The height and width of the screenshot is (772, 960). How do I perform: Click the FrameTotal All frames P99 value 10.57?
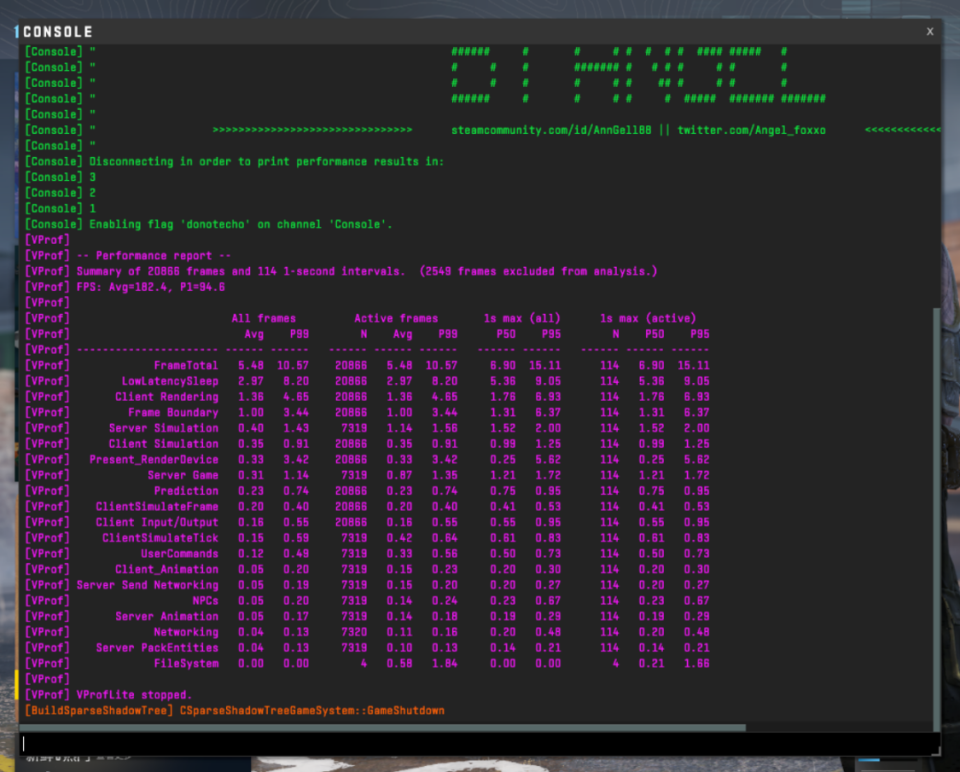(293, 365)
